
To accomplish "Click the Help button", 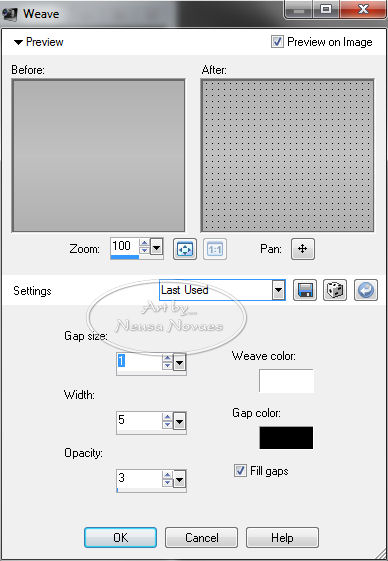I will point(282,537).
